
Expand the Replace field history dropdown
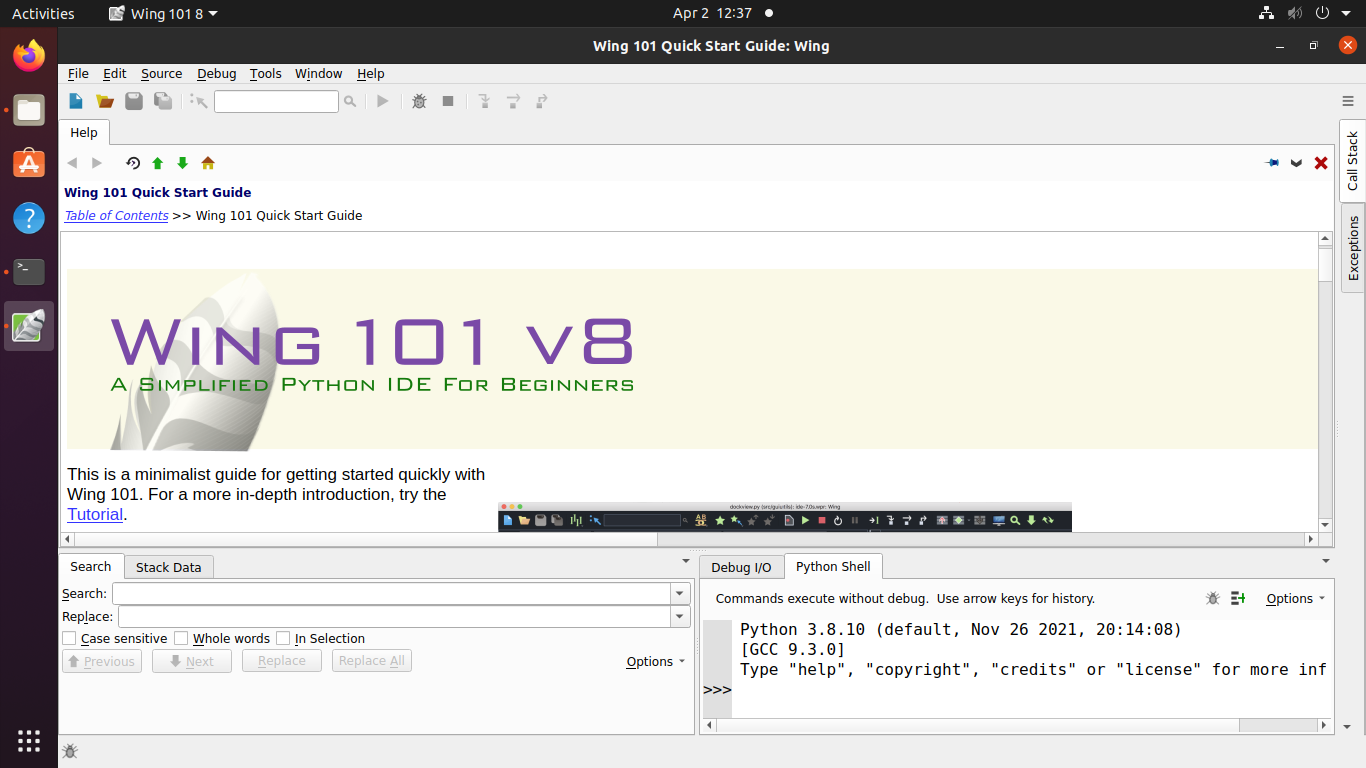681,617
